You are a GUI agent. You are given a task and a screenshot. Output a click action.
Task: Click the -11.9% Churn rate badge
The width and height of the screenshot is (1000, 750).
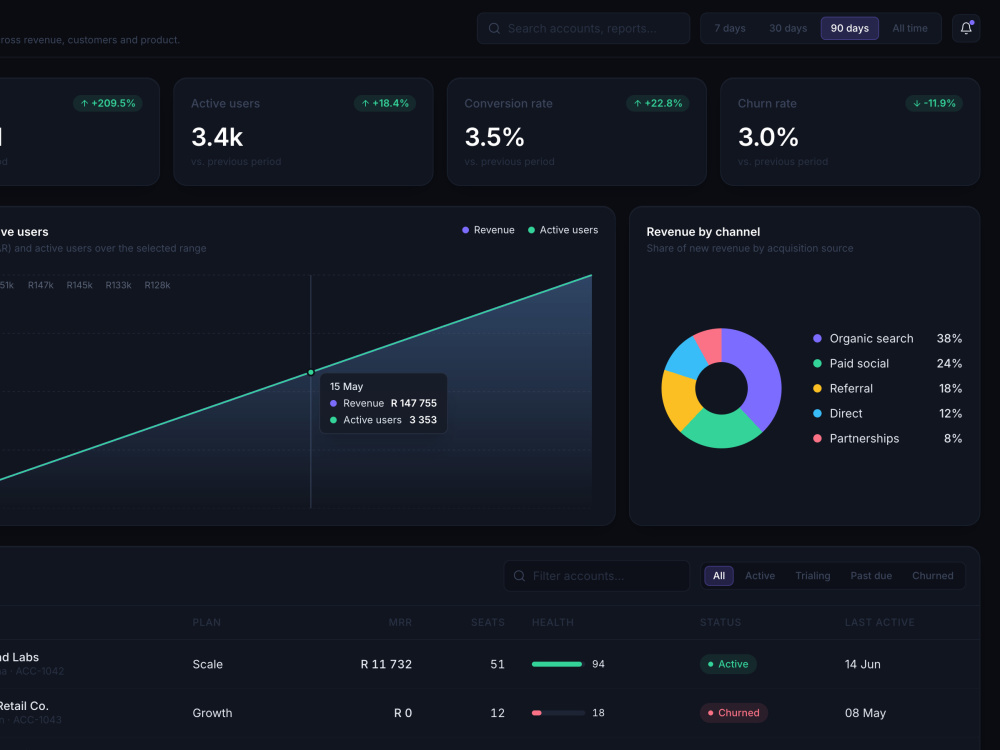[934, 103]
